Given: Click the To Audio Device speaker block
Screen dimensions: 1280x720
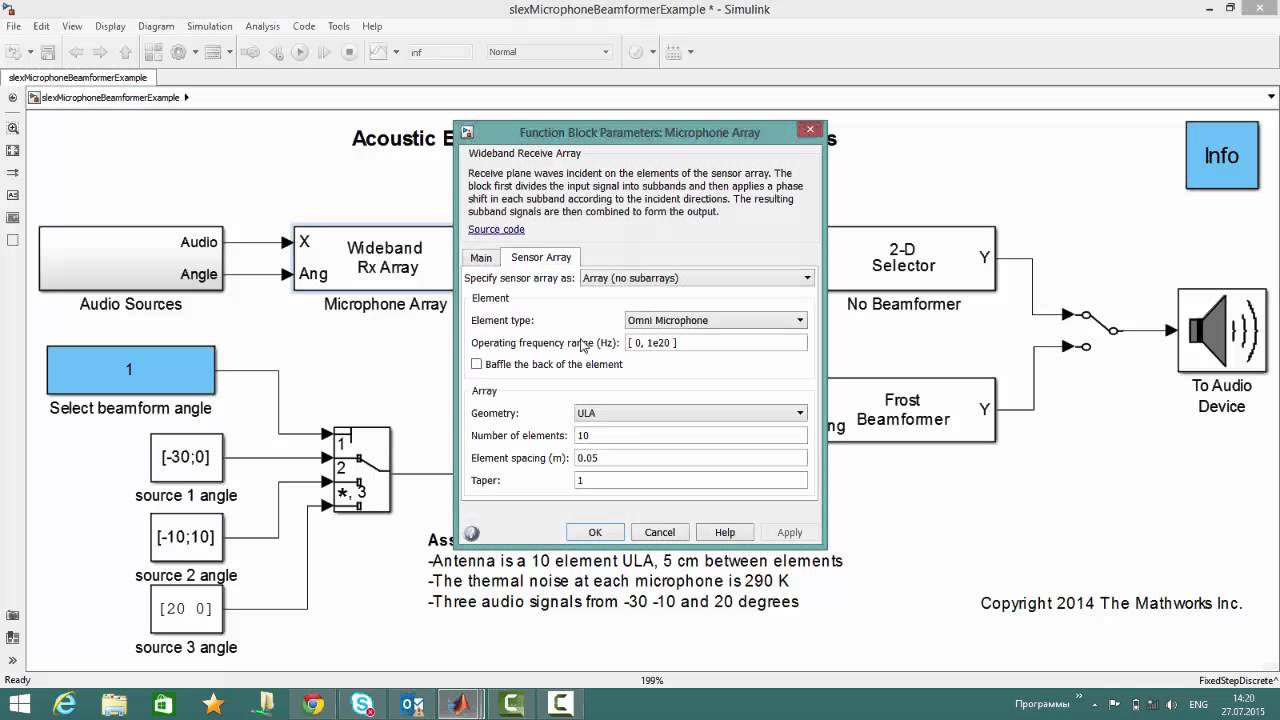Looking at the screenshot, I should 1222,331.
